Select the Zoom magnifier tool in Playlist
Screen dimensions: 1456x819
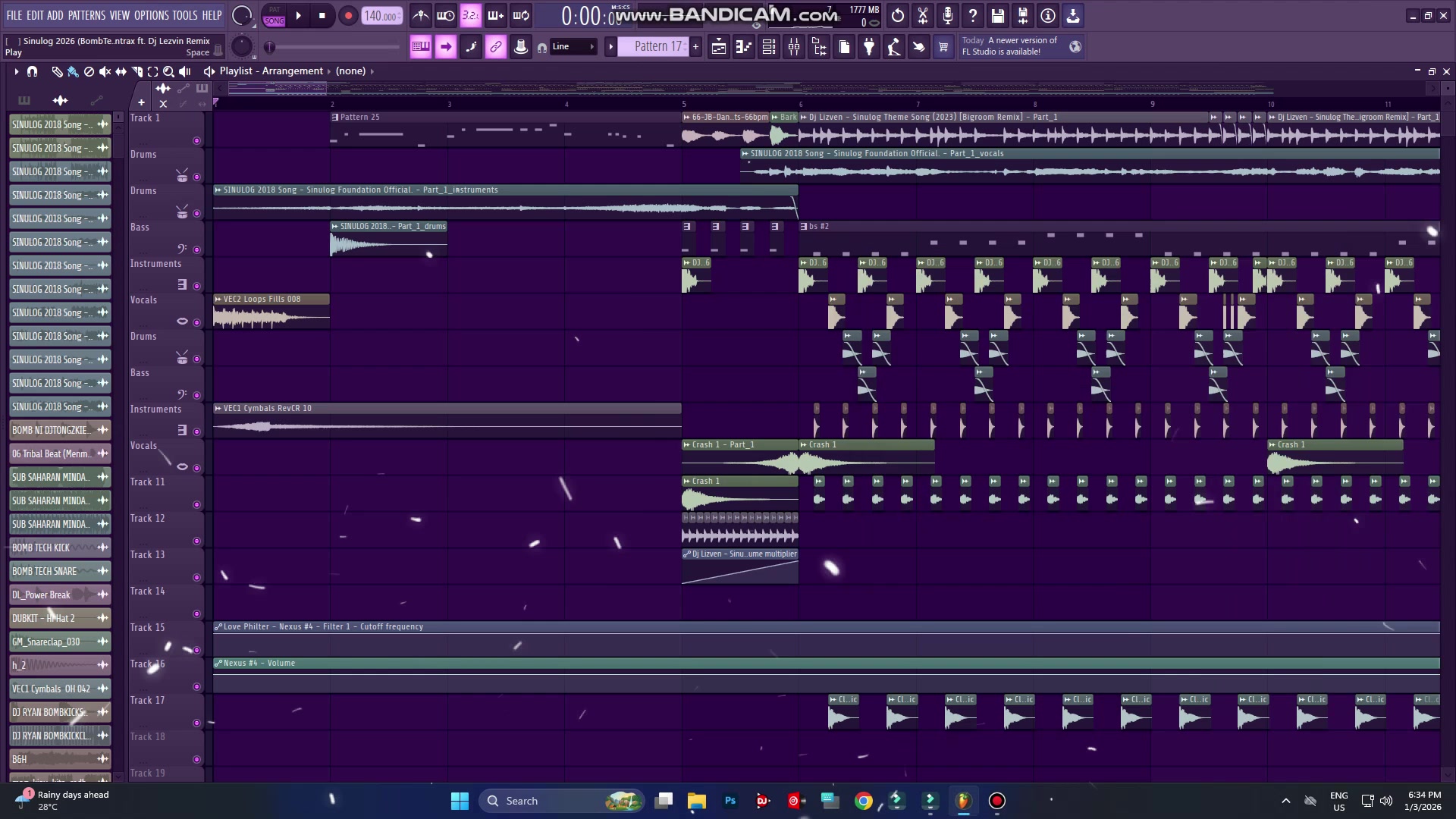168,71
